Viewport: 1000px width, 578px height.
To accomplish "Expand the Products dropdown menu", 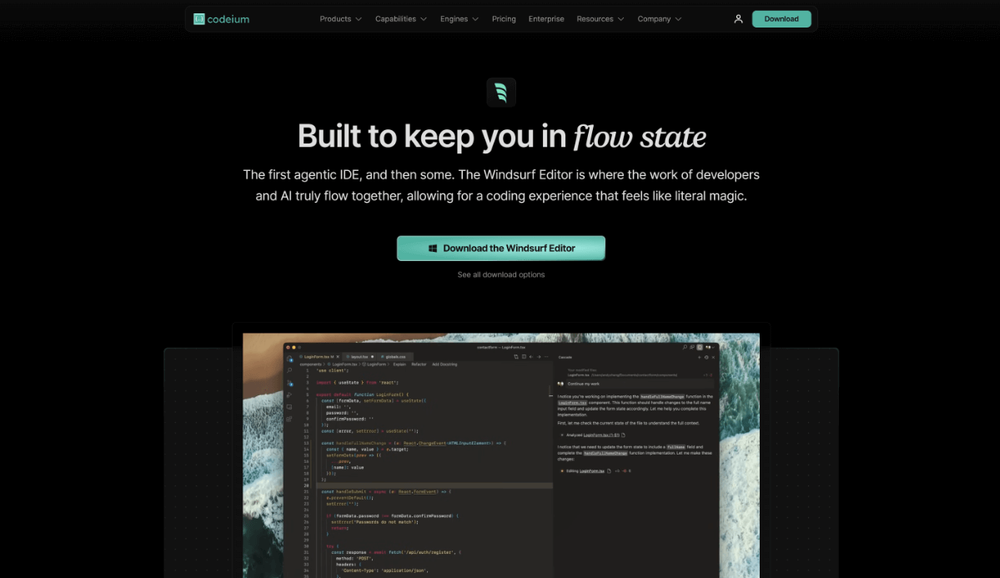I will pos(341,19).
